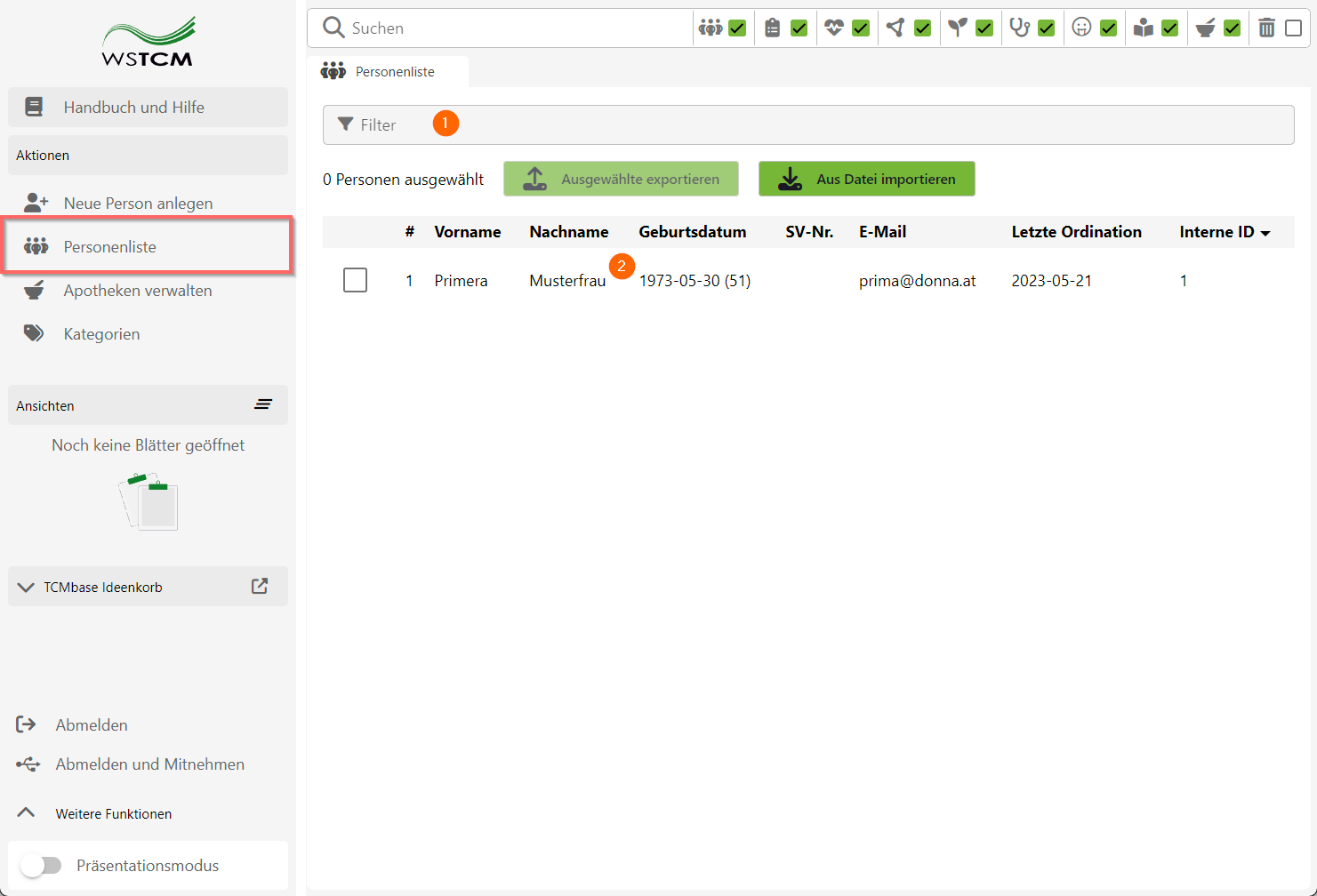Click the book reader icon in the search bar
This screenshot has height=896, width=1317.
[1144, 28]
